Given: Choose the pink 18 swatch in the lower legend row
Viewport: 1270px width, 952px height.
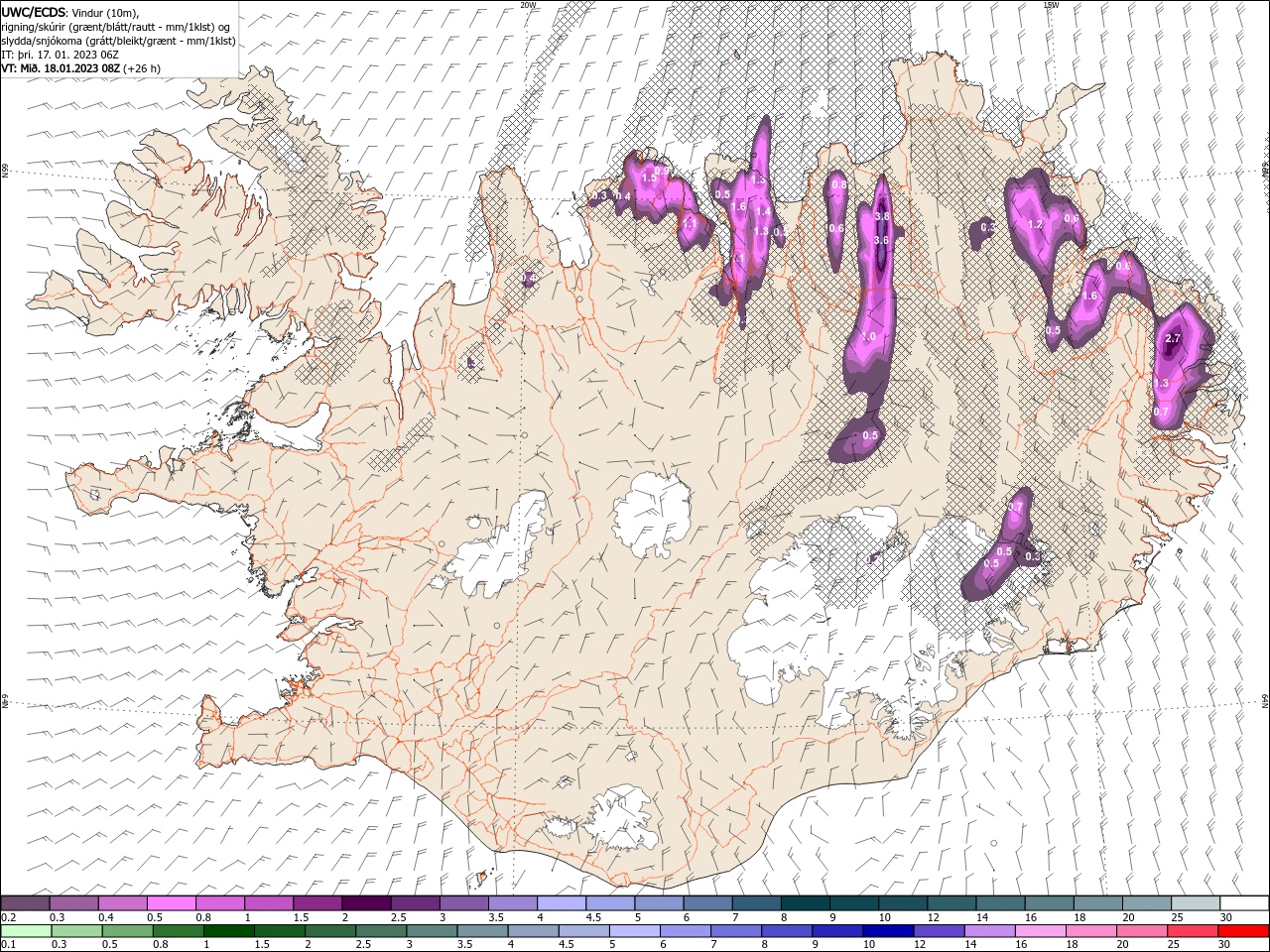Looking at the screenshot, I should pyautogui.click(x=1090, y=931).
